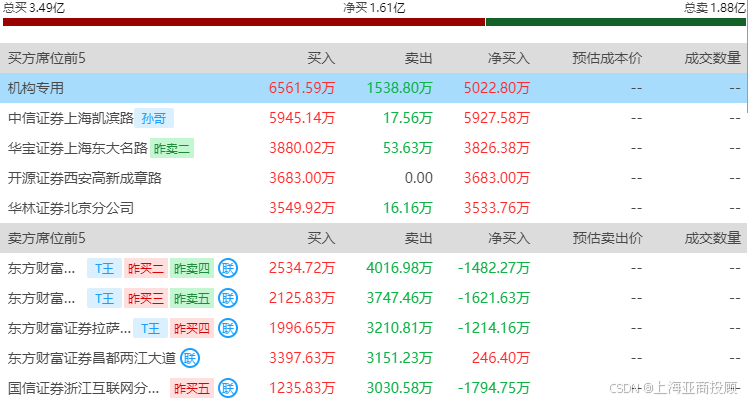748x401 pixels.
Task: Click the 预估成本价 column header
Action: [x=607, y=58]
